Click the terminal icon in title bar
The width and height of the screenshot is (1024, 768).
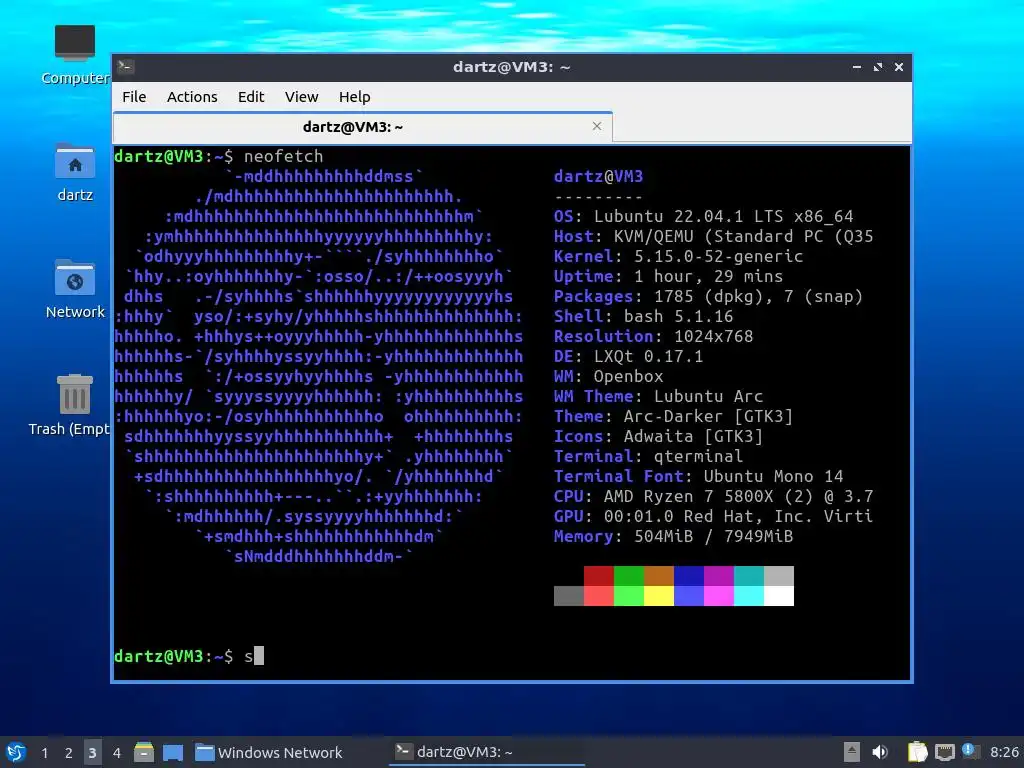click(x=126, y=67)
